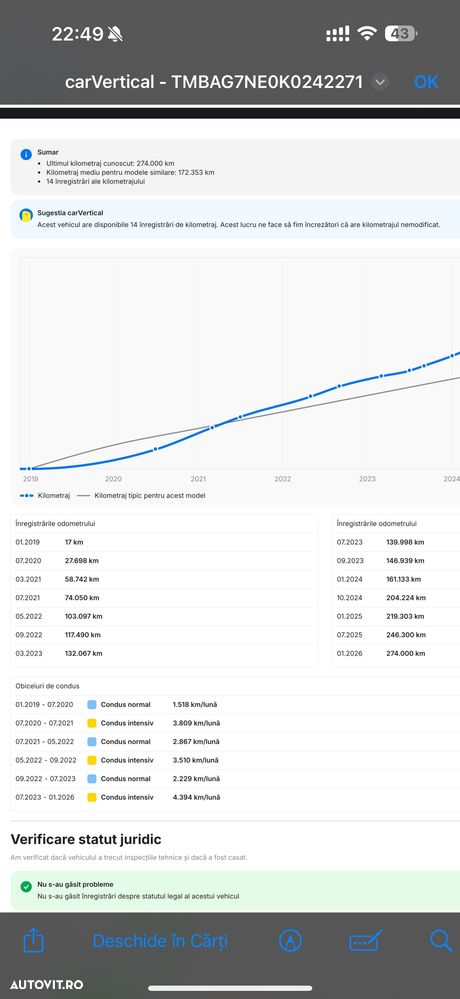Tap the form fill icon
This screenshot has height=999, width=460.
point(366,940)
